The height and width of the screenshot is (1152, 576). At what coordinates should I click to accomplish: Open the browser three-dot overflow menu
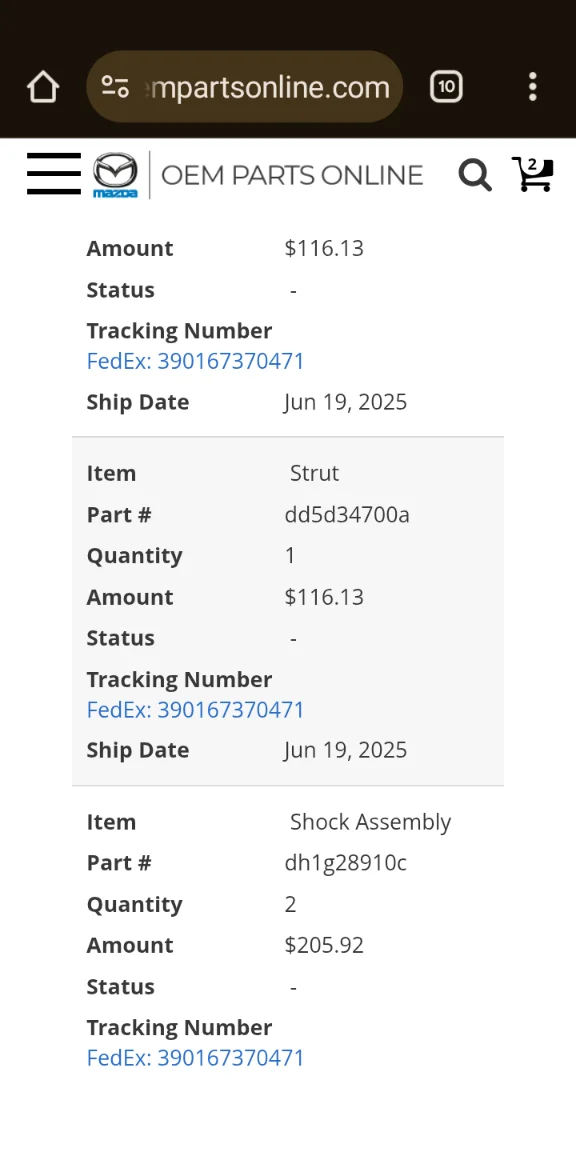tap(533, 87)
